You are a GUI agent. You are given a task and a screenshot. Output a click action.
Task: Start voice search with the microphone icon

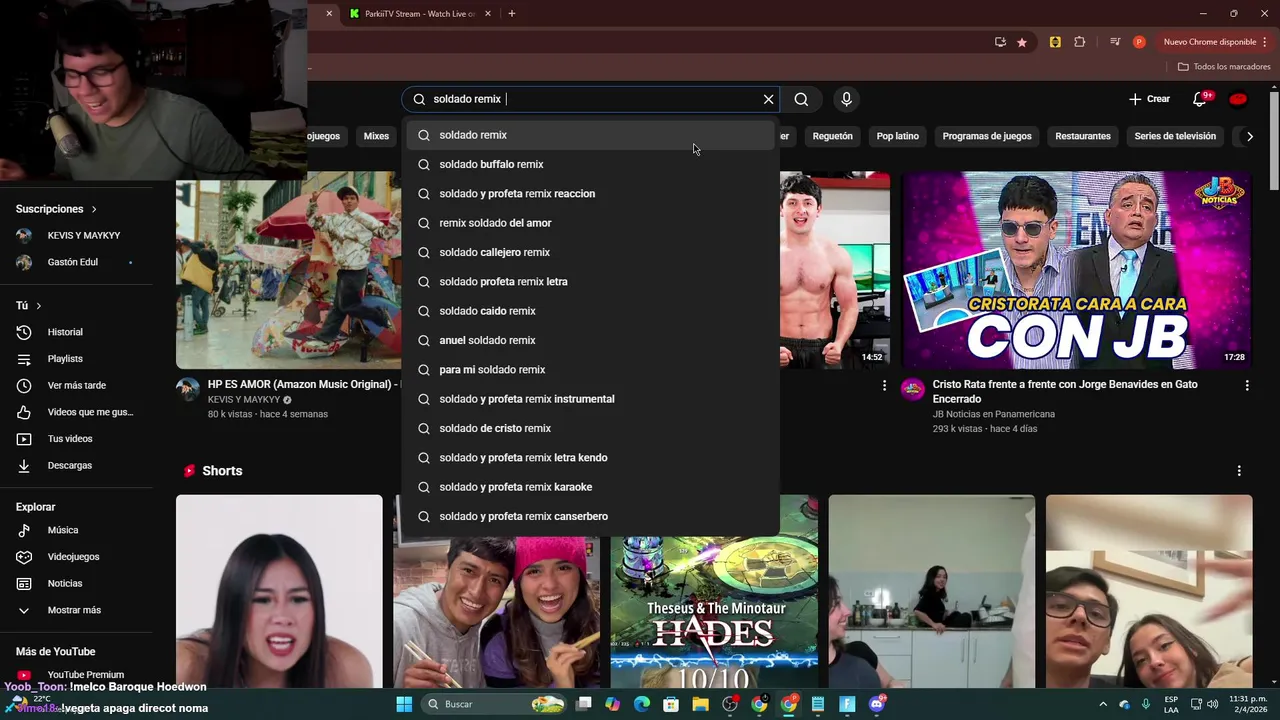(x=846, y=99)
